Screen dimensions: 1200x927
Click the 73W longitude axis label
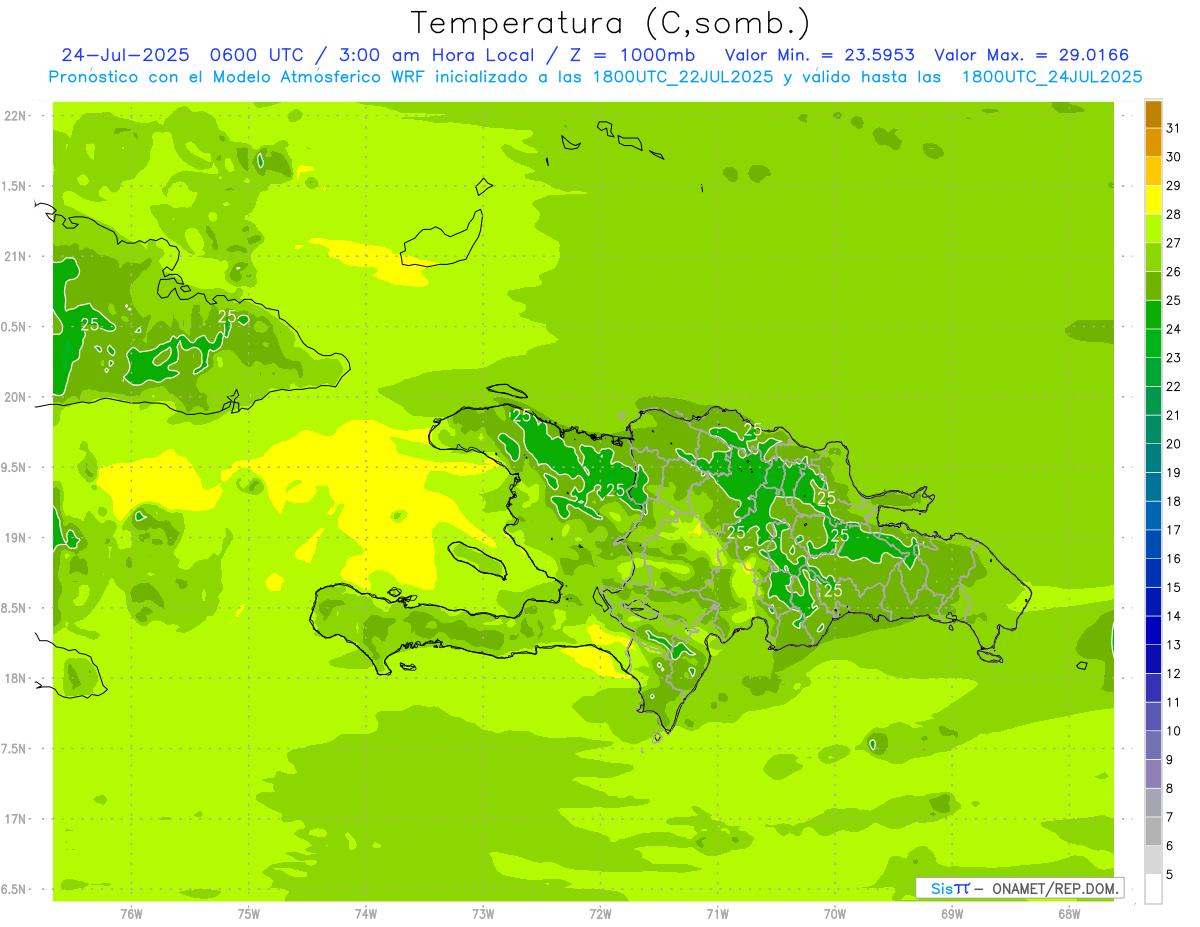483,914
